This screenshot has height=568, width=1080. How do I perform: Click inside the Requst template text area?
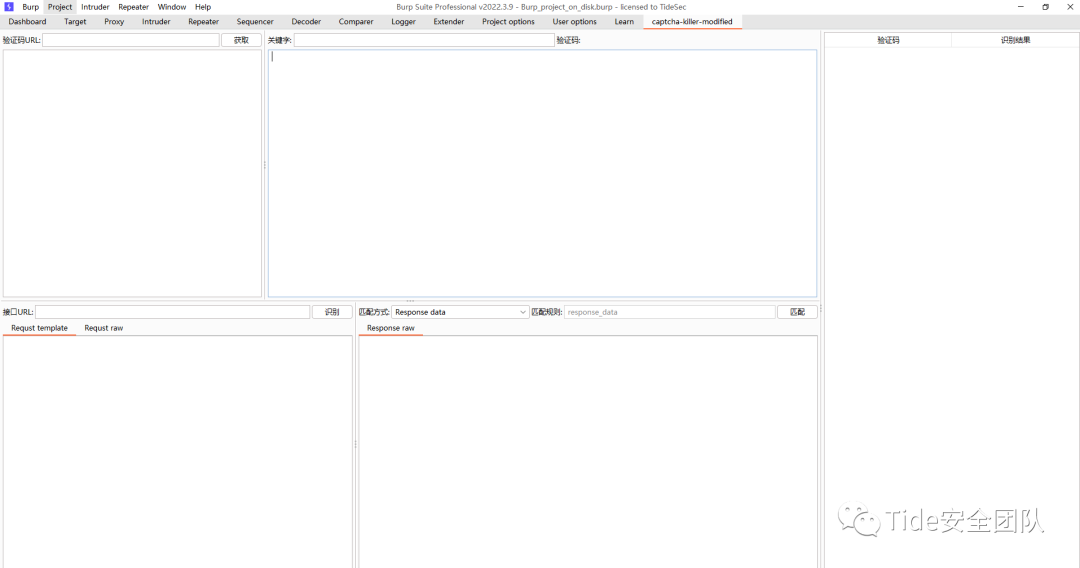tap(178, 452)
